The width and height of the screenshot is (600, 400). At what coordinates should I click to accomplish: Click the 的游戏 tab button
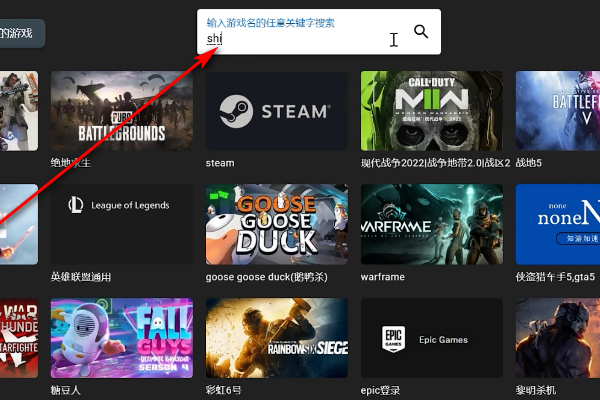[x=21, y=33]
